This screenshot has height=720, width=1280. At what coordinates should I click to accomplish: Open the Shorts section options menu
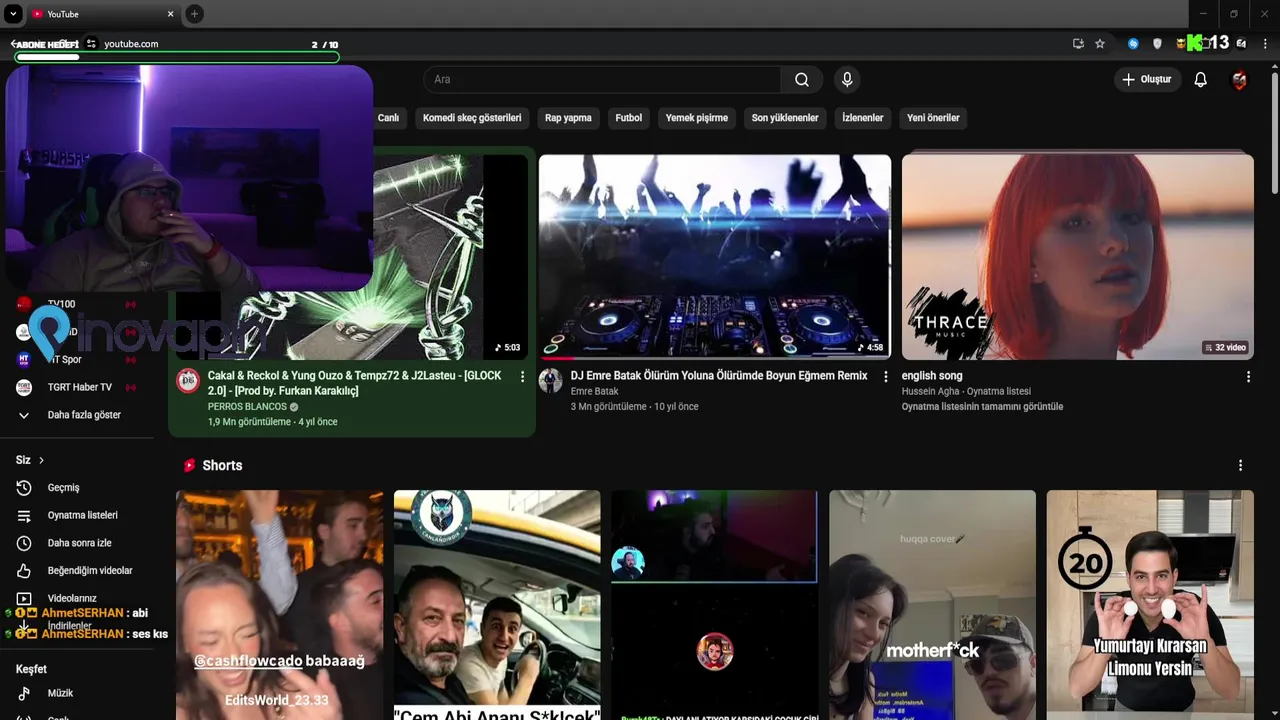(1240, 466)
